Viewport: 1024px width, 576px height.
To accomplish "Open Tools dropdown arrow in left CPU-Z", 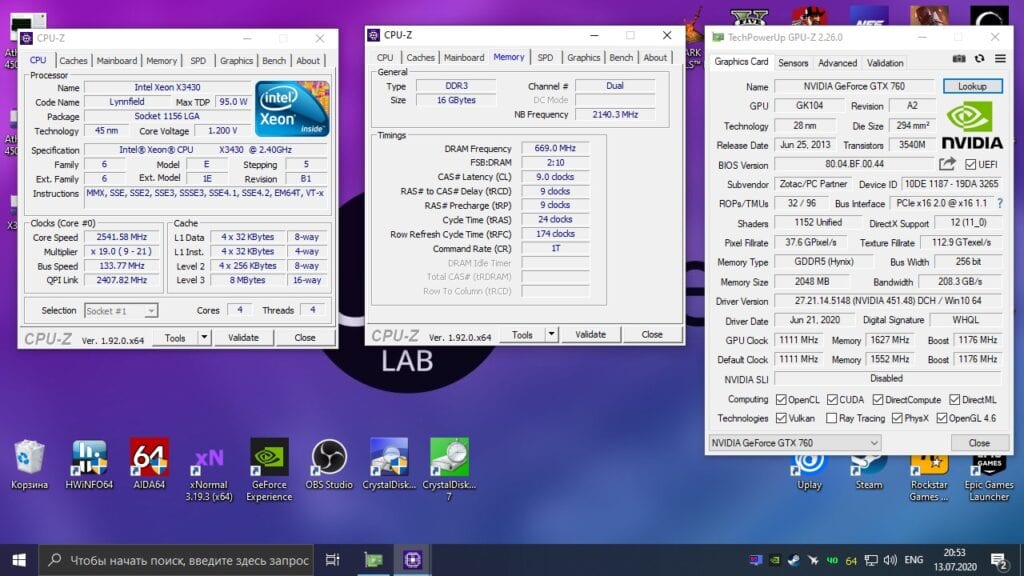I will [x=204, y=338].
